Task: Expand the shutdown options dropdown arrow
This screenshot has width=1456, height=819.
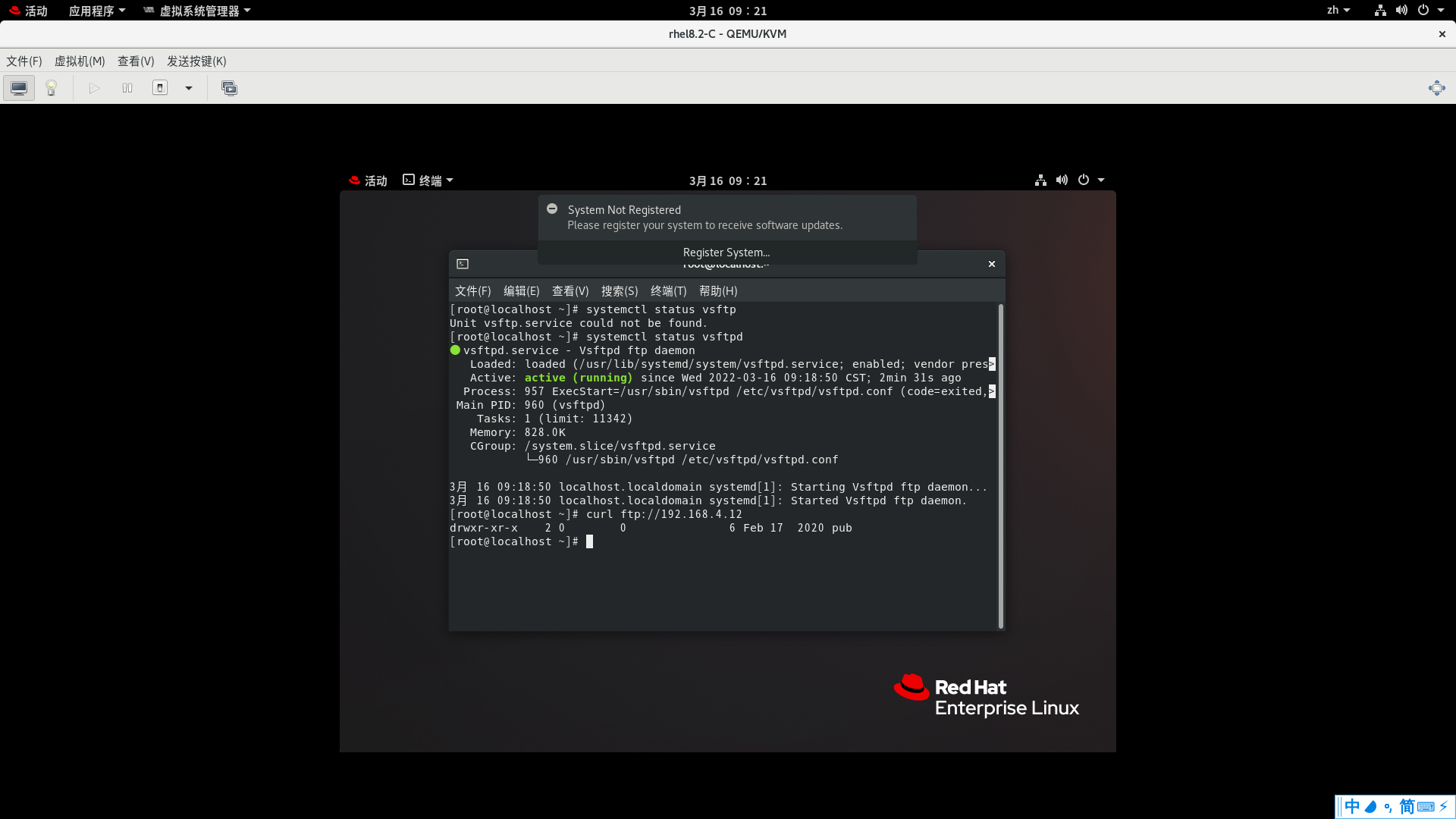Action: pos(188,88)
